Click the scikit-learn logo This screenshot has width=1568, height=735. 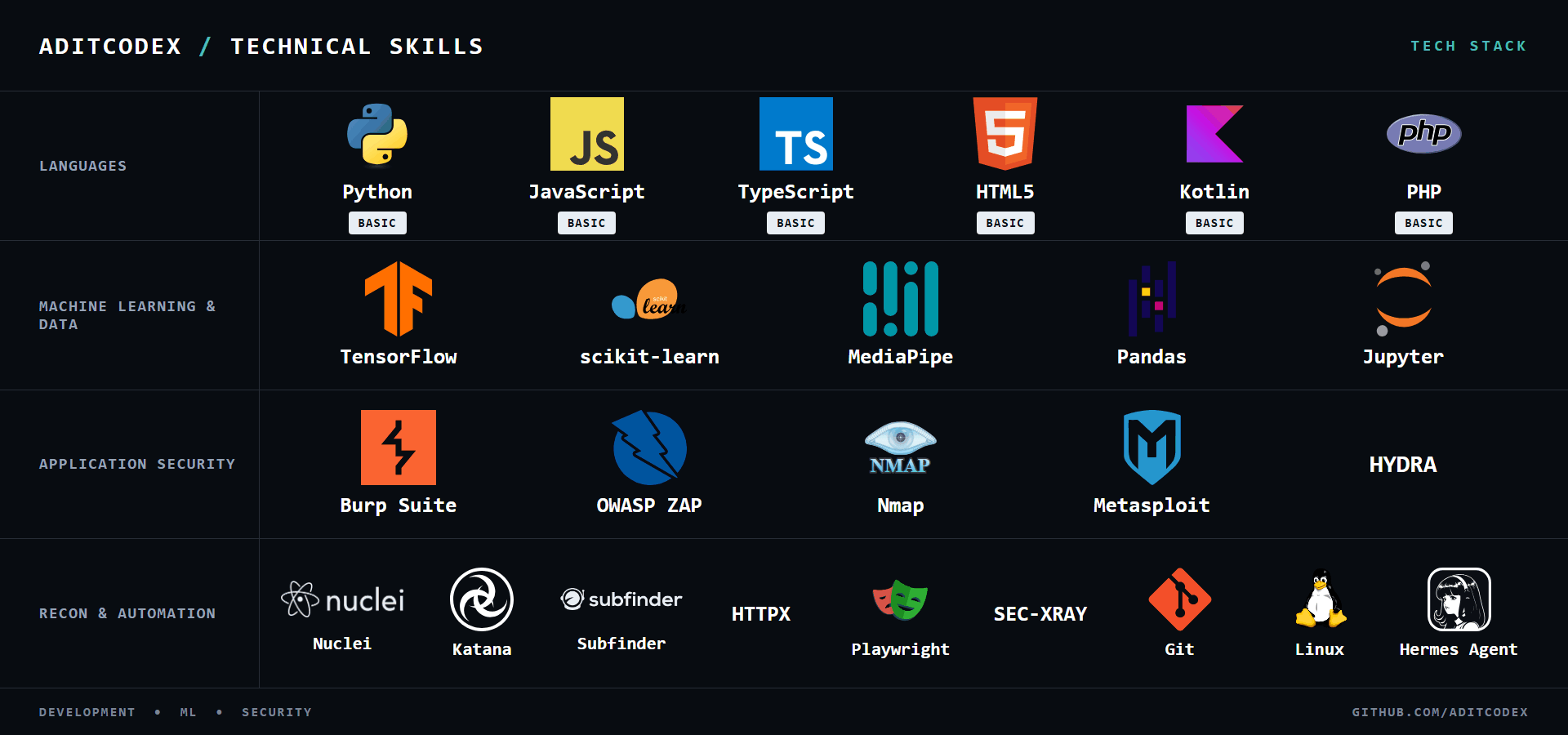pos(649,299)
